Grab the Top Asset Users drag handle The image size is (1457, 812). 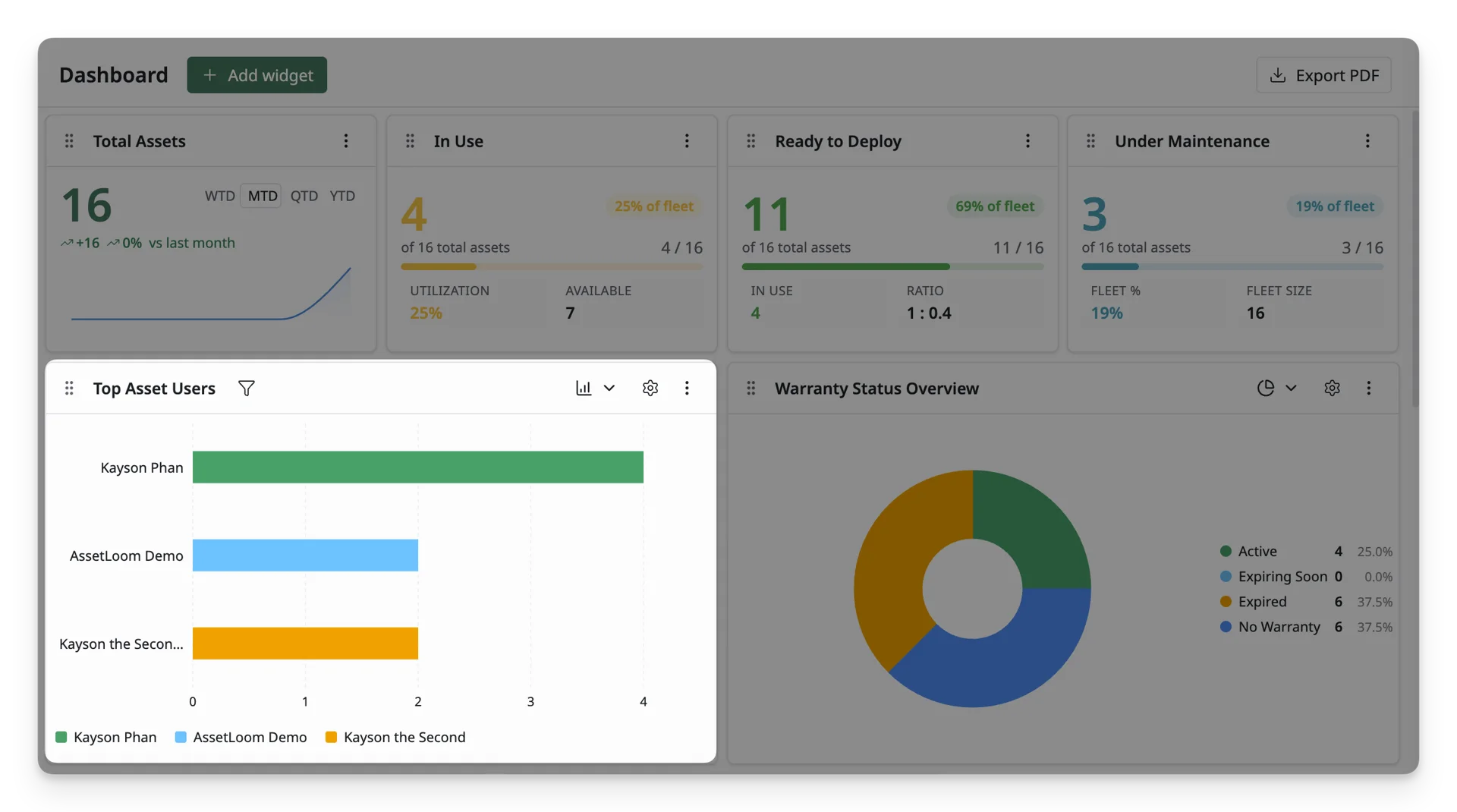[x=69, y=389]
